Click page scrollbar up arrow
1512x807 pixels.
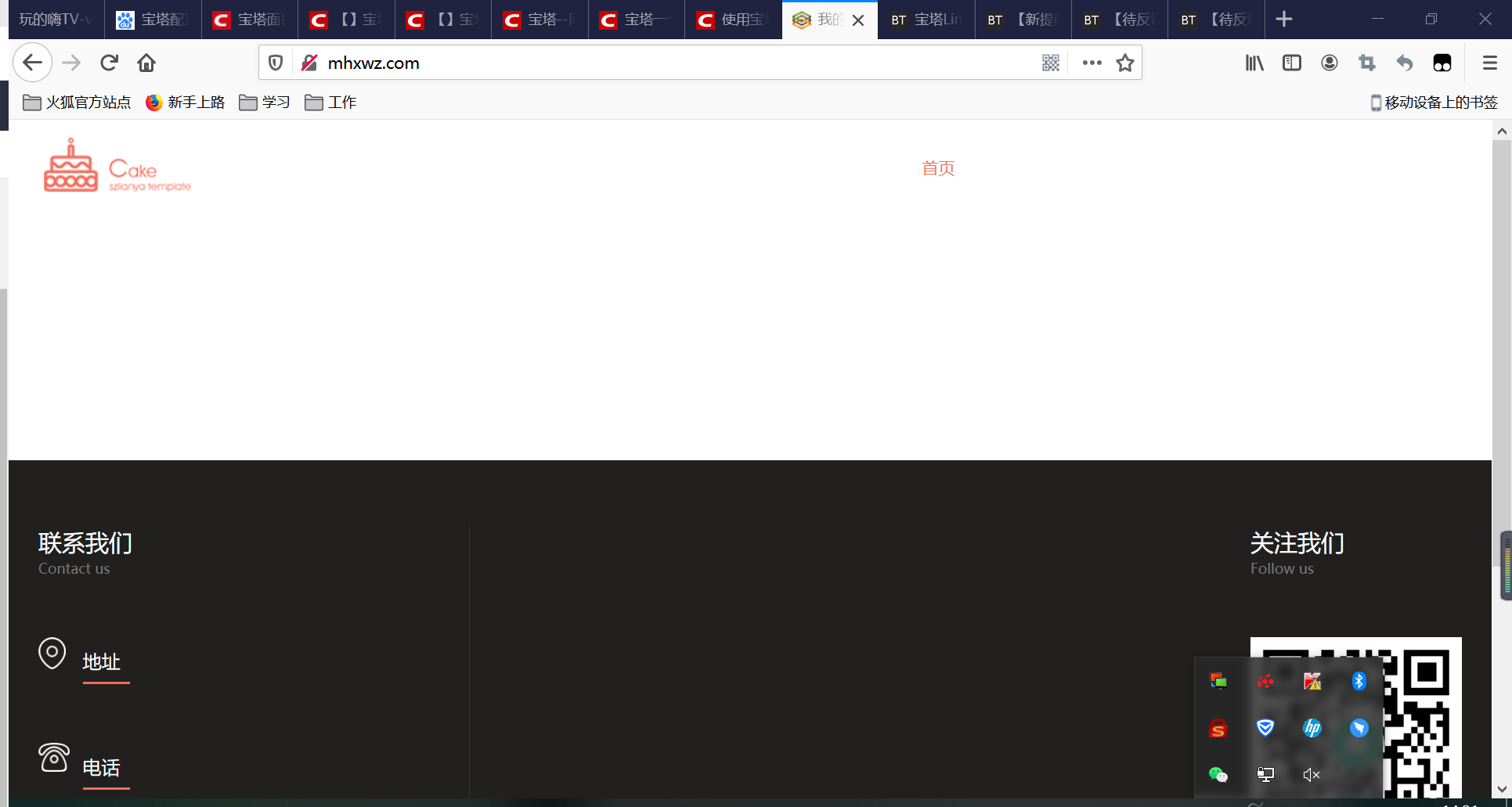click(x=1502, y=131)
